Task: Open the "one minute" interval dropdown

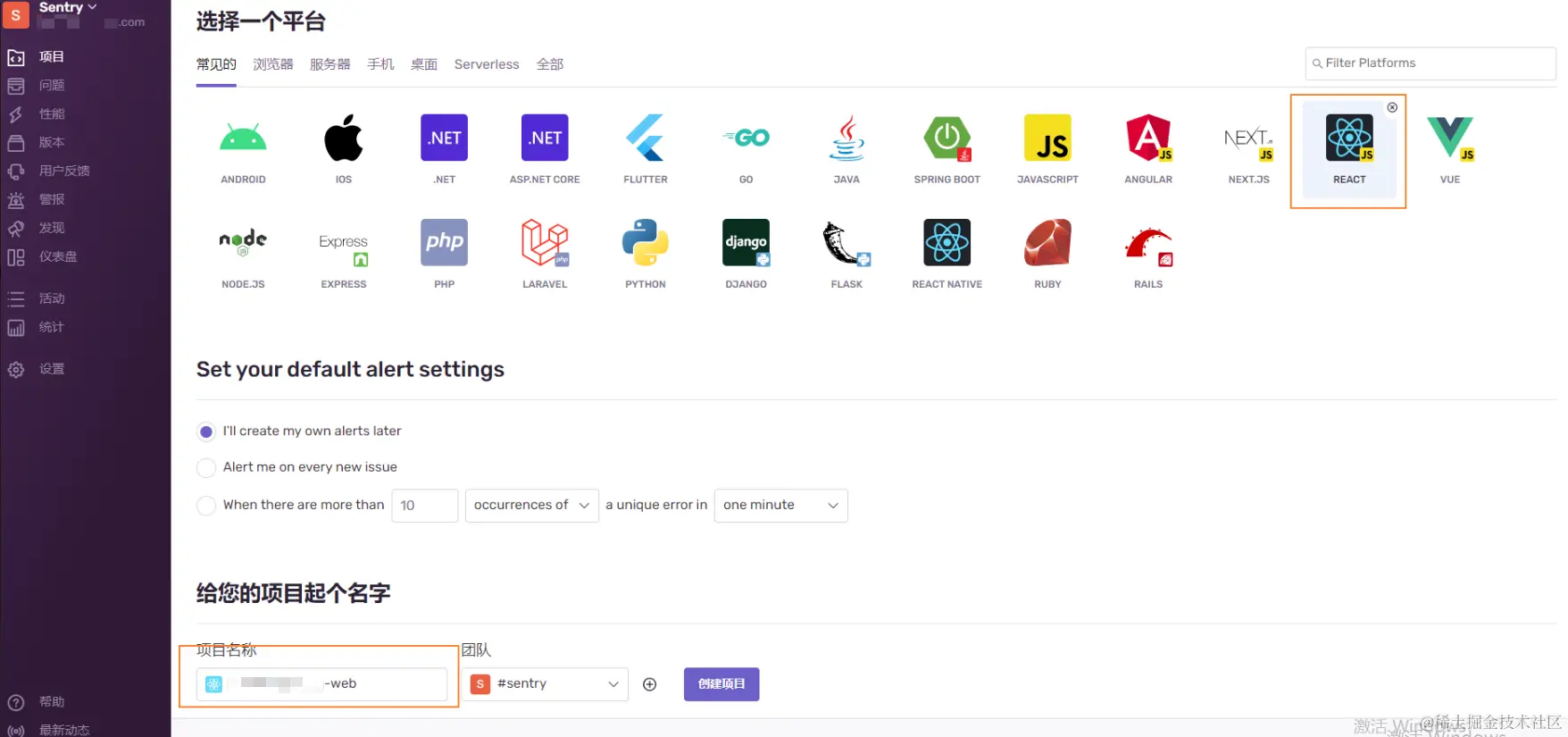Action: point(781,506)
